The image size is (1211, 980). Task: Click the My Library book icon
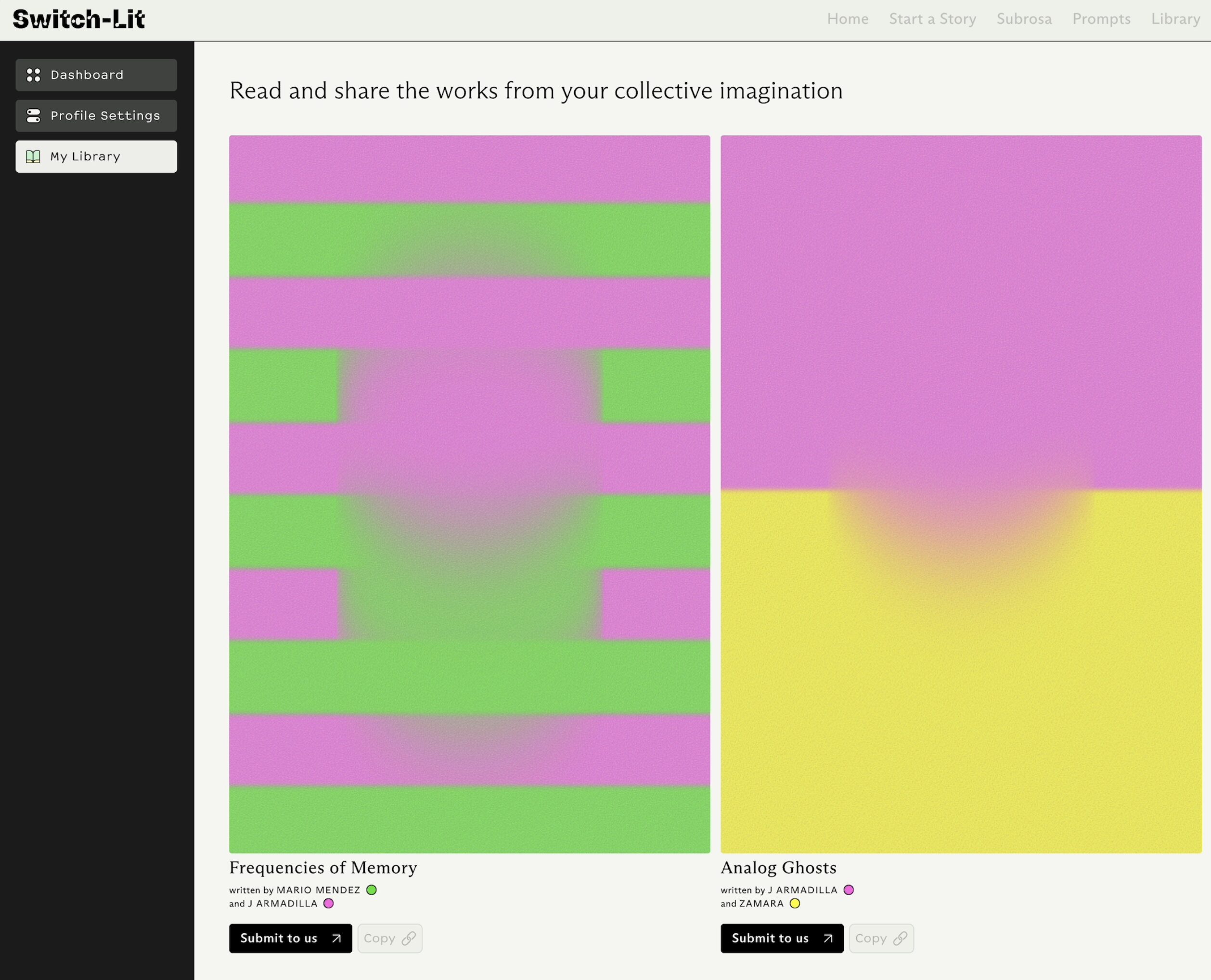point(33,156)
